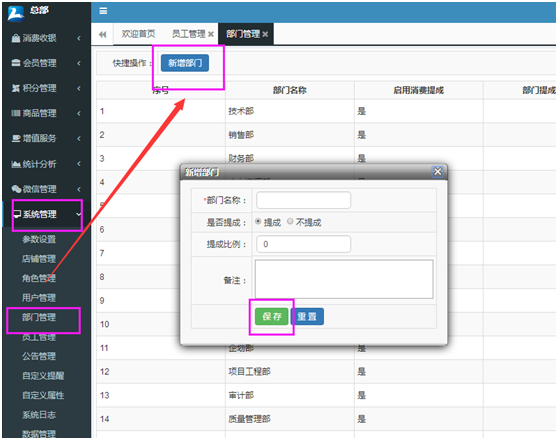This screenshot has width=558, height=440.
Task: Close the 员工管理 tab with its x icon
Action: (211, 34)
